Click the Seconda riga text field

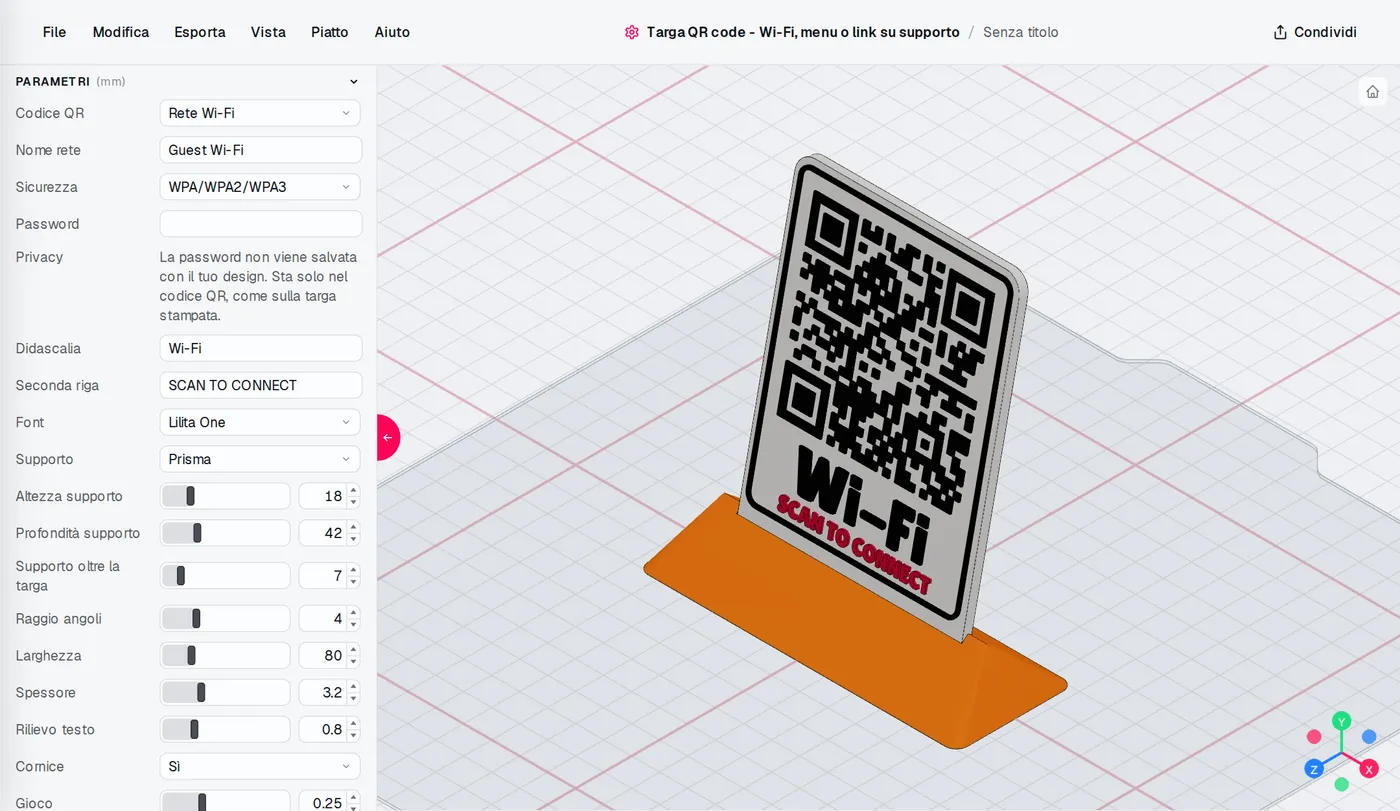tap(261, 385)
